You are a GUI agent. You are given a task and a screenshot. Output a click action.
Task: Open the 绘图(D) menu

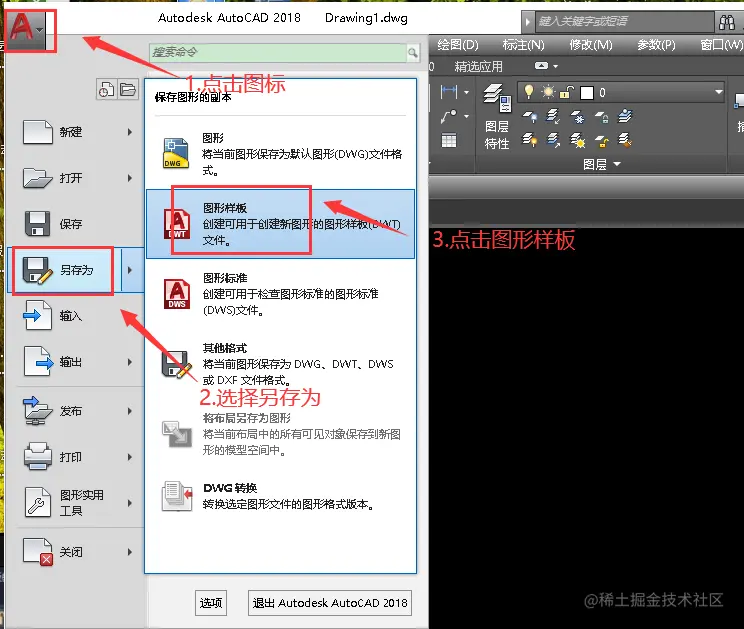coord(457,45)
